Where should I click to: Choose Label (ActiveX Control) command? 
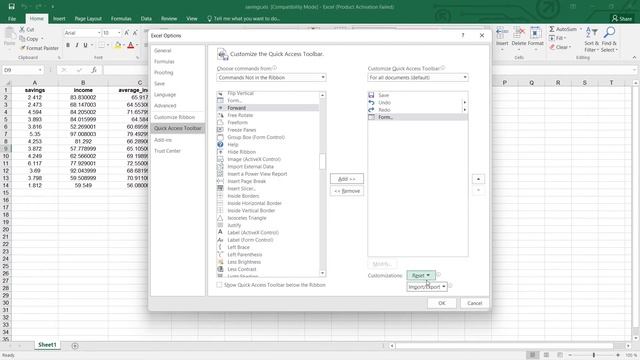pos(268,233)
